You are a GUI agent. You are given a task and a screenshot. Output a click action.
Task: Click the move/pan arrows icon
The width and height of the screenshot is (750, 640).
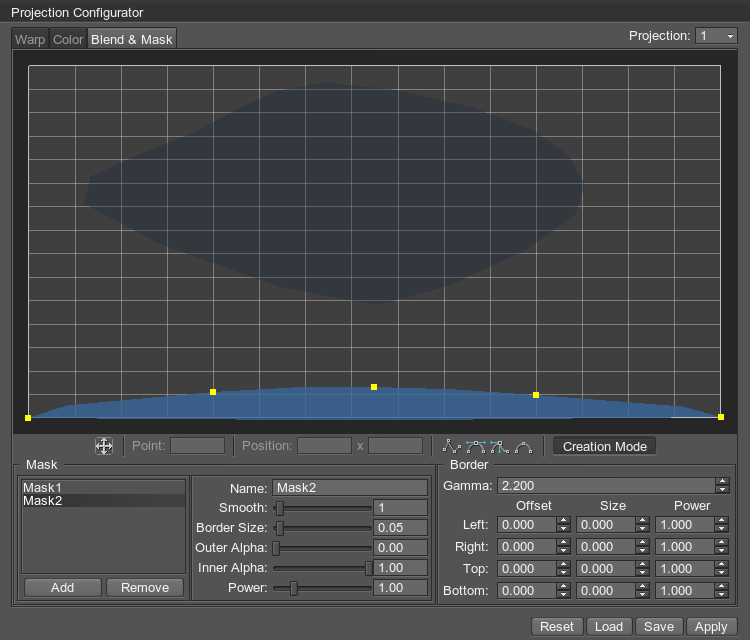coord(104,446)
